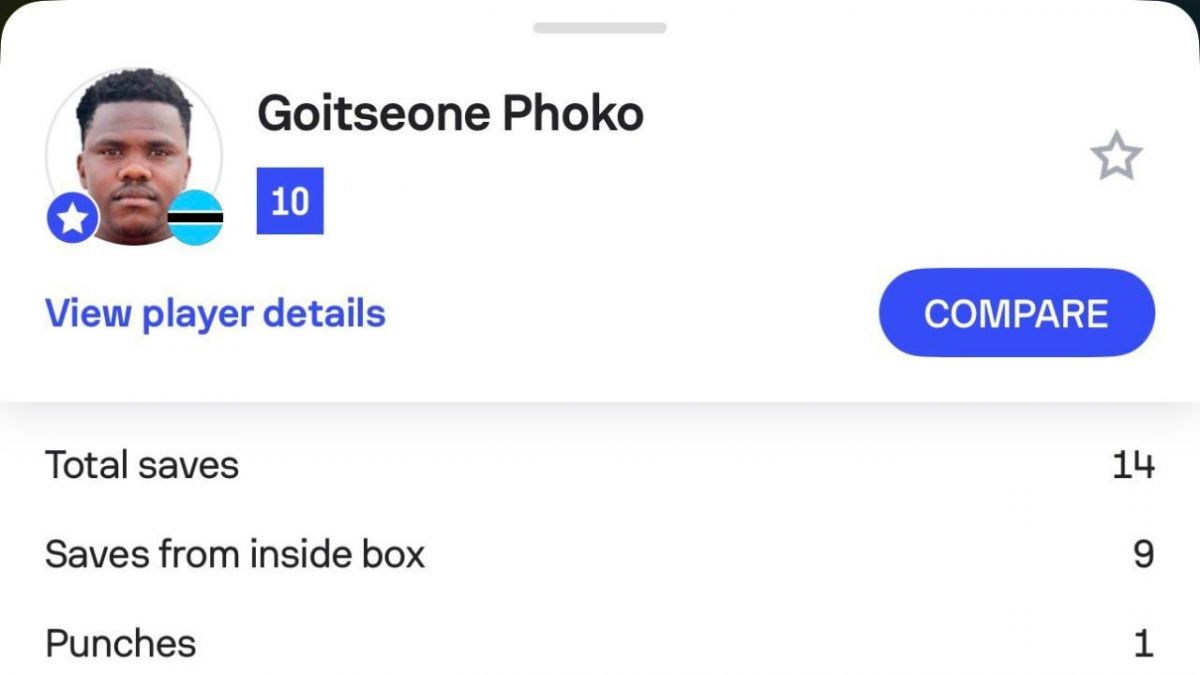Tap dark backdrop corner at top left

coord(6,8)
